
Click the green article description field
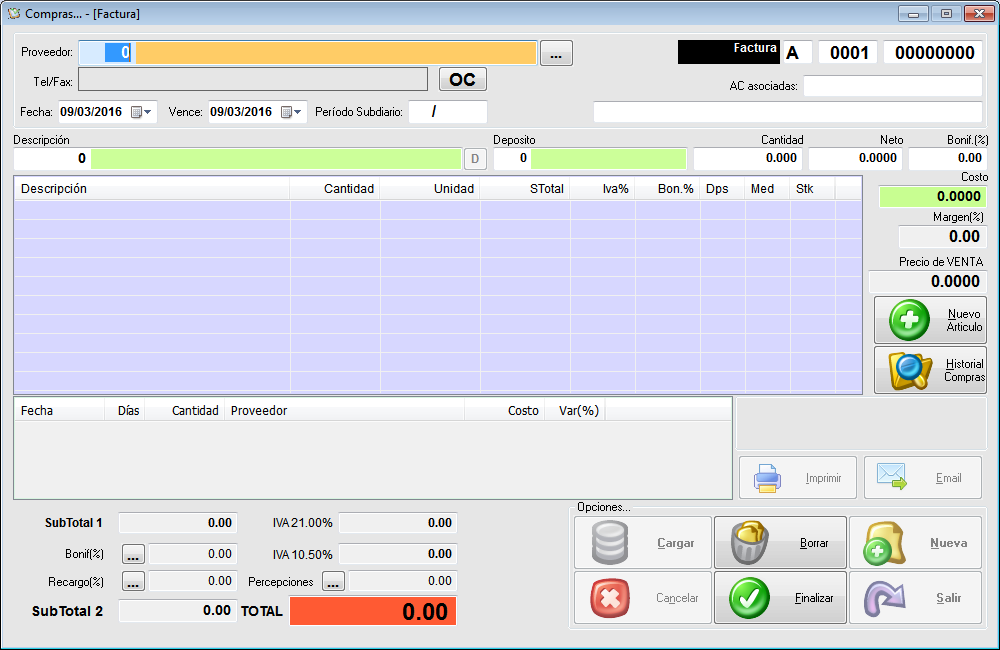tap(276, 158)
